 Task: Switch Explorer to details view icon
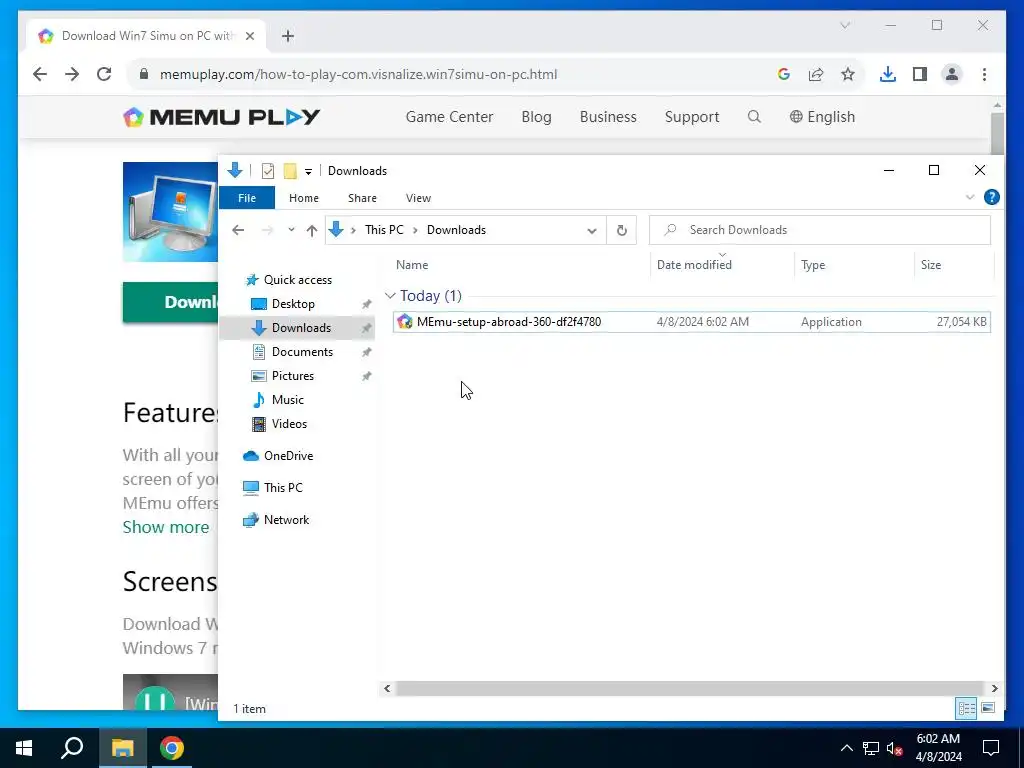tap(967, 709)
